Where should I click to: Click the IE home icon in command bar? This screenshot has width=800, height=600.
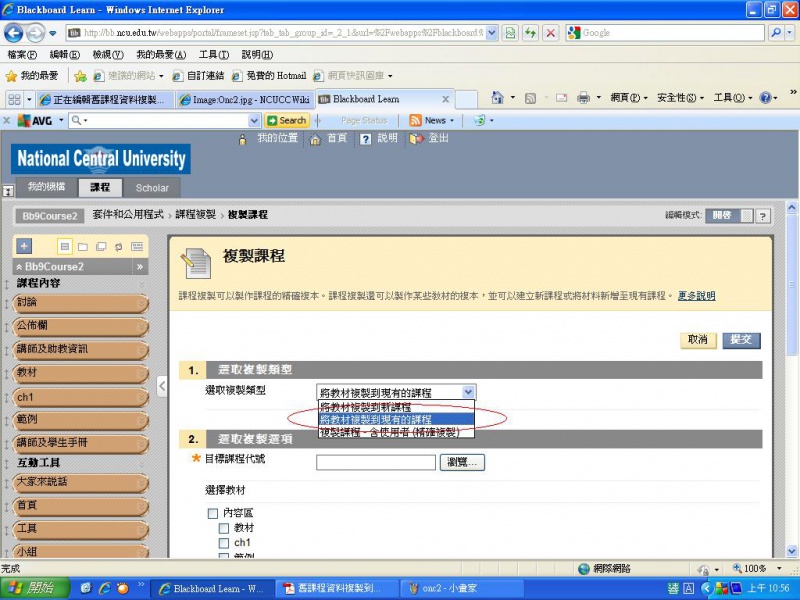pyautogui.click(x=498, y=98)
